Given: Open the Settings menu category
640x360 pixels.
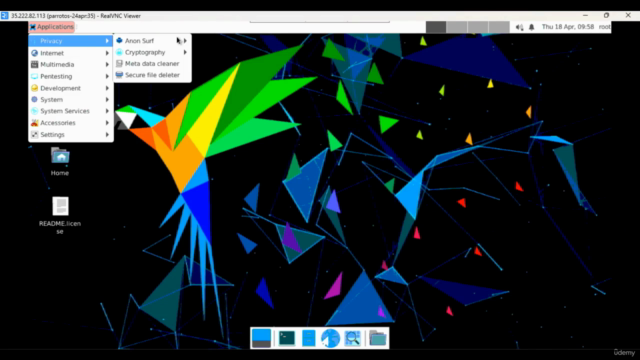Looking at the screenshot, I should [x=71, y=135].
